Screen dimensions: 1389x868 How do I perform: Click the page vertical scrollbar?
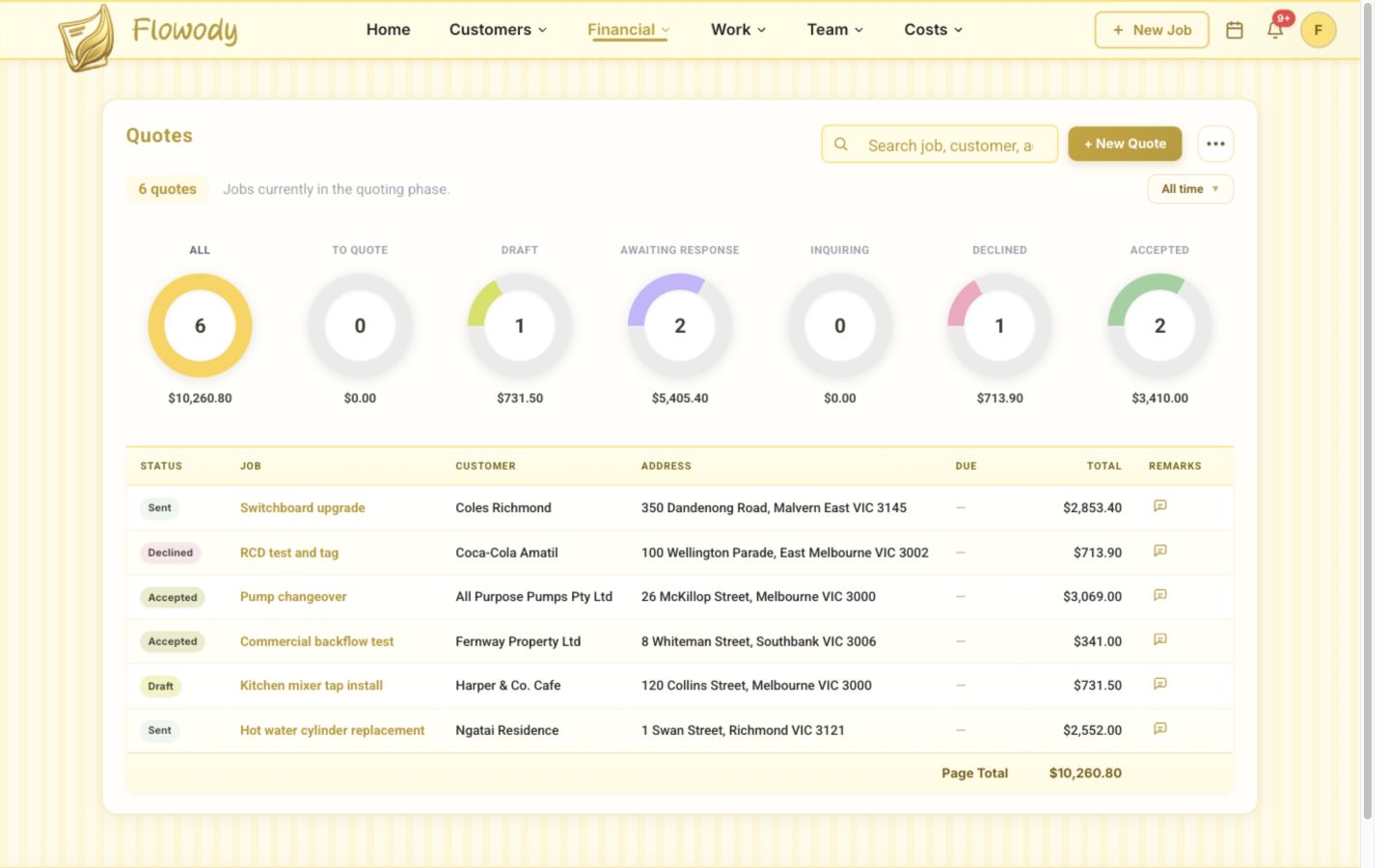(1367, 411)
